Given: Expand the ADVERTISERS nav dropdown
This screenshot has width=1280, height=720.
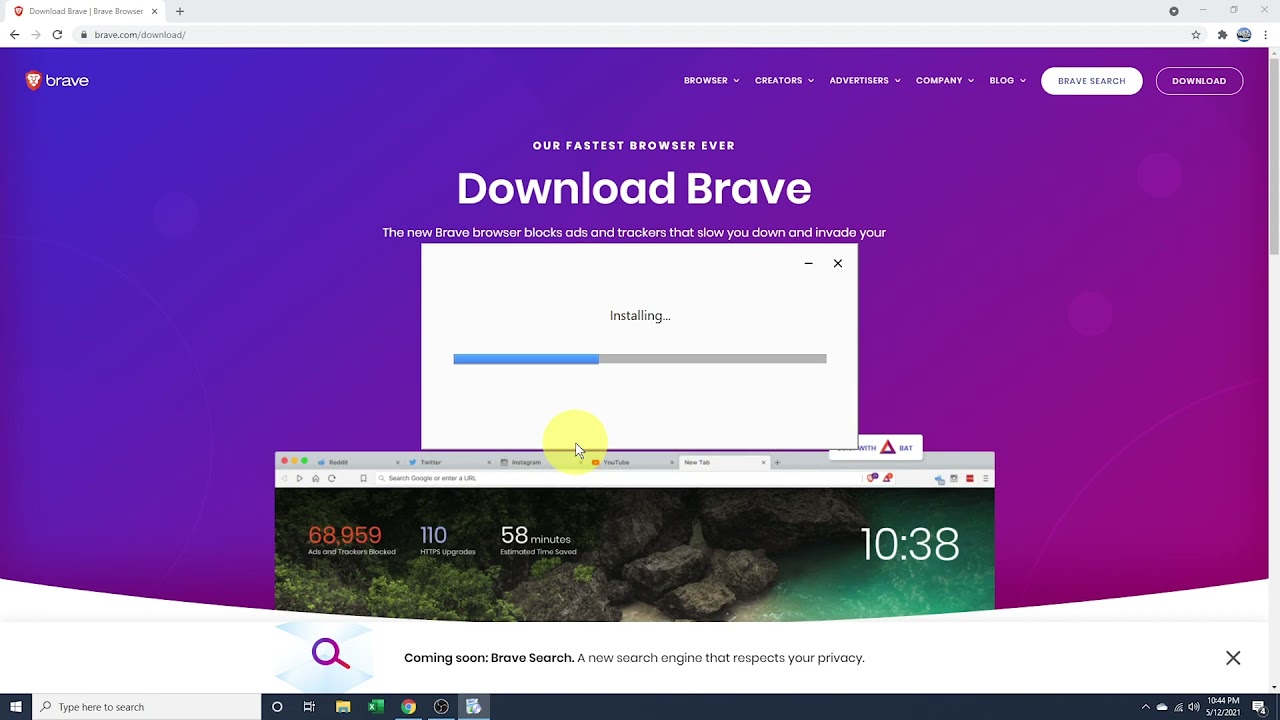Looking at the screenshot, I should coord(865,81).
